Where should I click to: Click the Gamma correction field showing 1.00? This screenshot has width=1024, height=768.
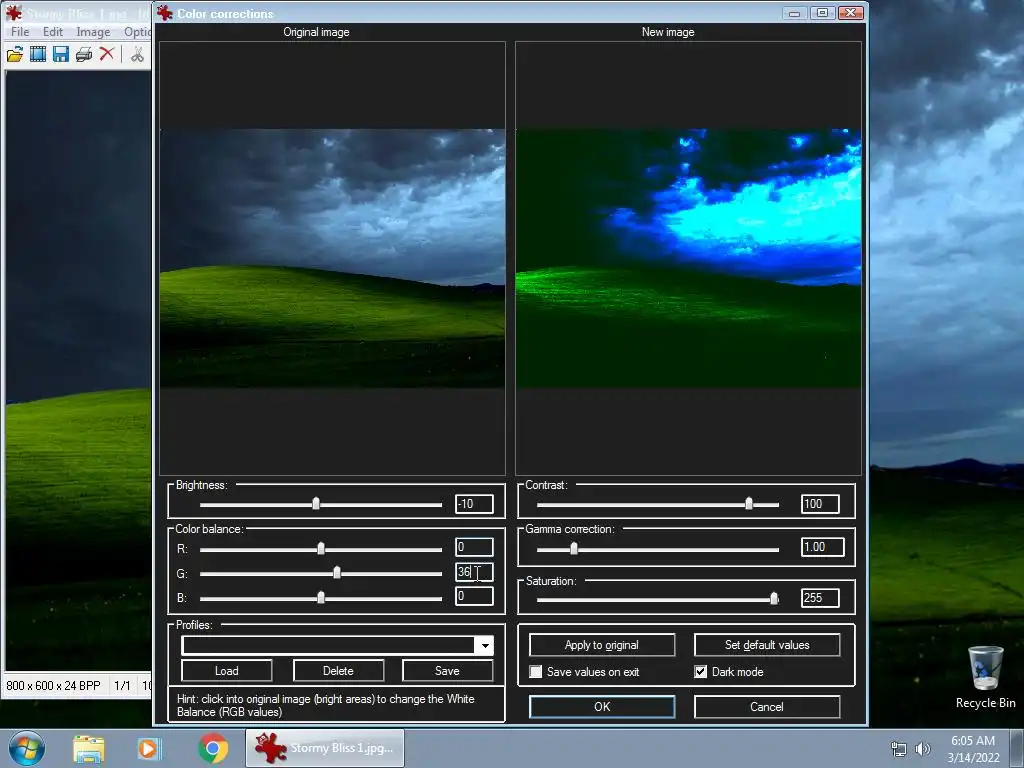point(823,547)
